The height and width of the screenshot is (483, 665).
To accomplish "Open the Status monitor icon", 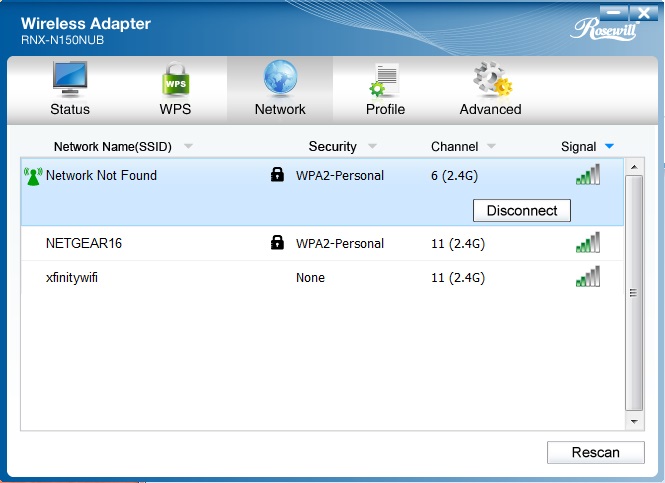I will click(x=70, y=79).
